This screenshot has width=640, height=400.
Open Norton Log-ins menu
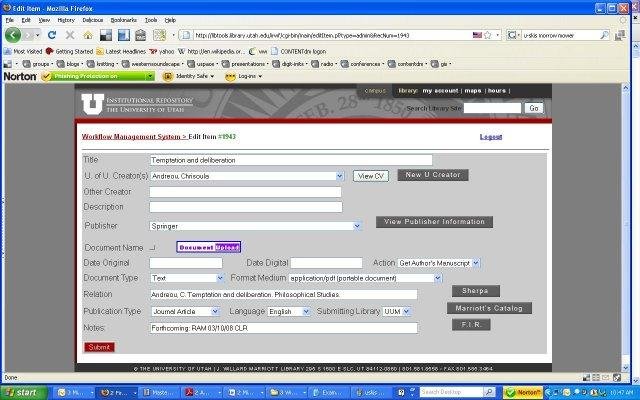click(x=243, y=76)
